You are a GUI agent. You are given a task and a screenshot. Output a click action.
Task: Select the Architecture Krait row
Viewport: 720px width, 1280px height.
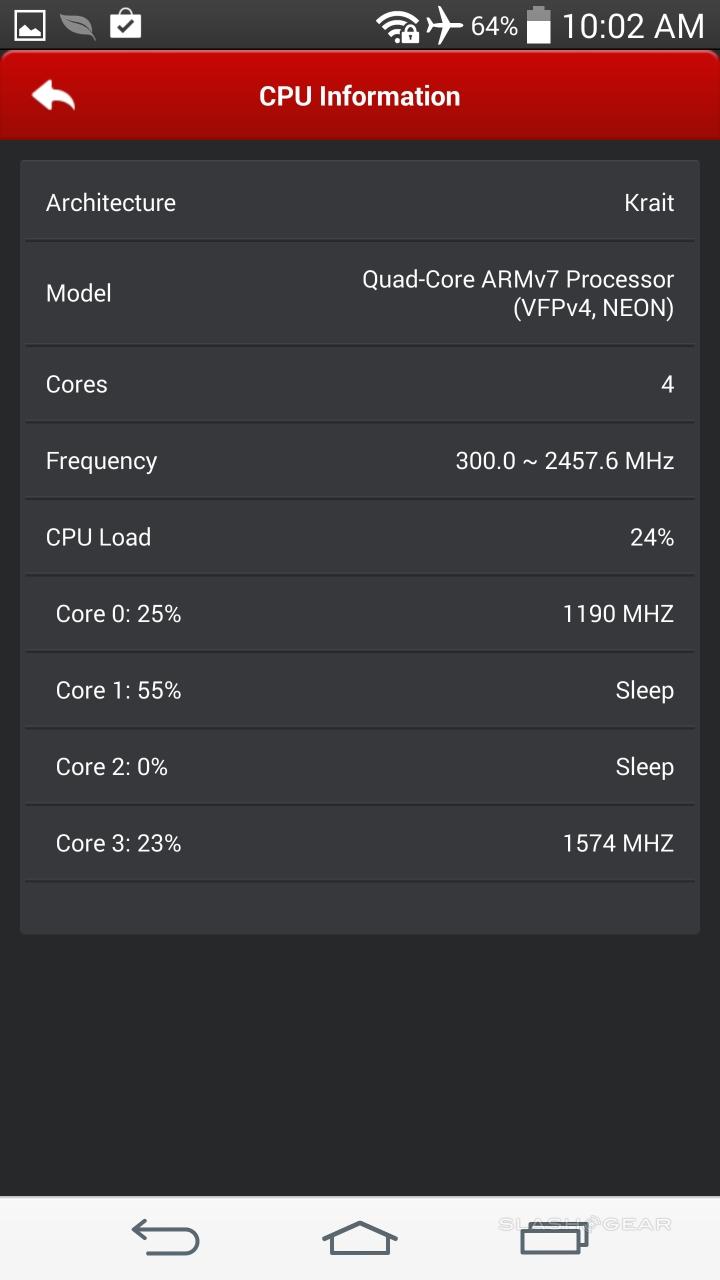pos(360,203)
